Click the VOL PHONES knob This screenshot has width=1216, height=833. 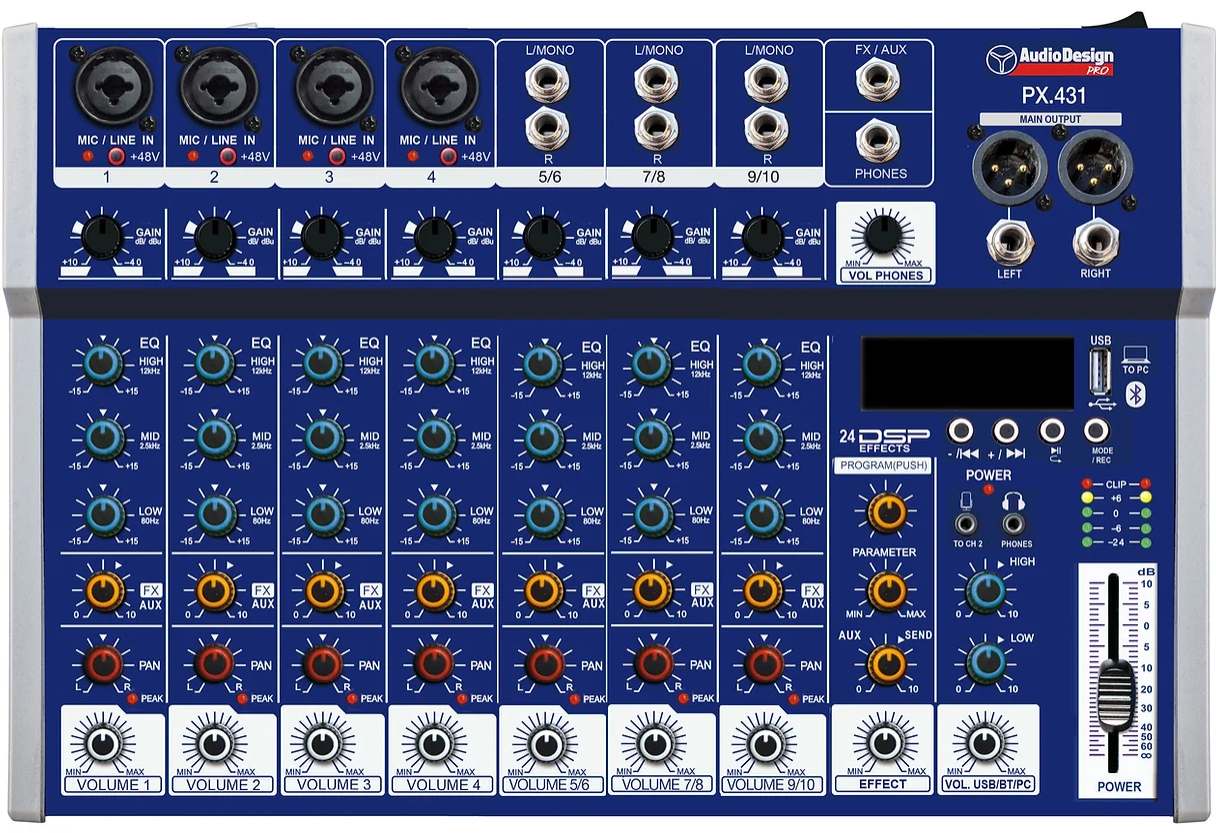click(882, 236)
